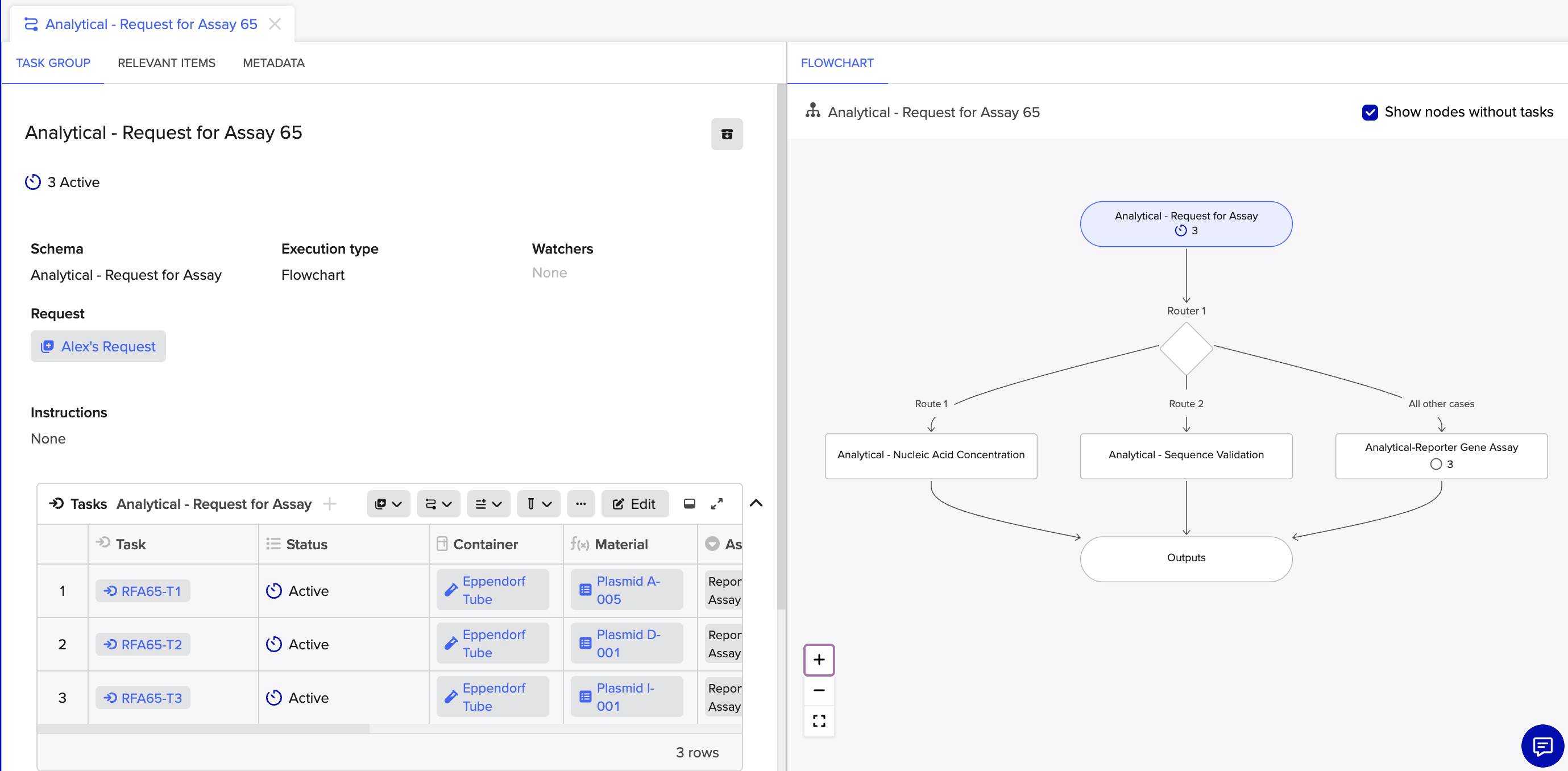Collapse the Tasks table section
The image size is (1568, 771).
coord(756,503)
